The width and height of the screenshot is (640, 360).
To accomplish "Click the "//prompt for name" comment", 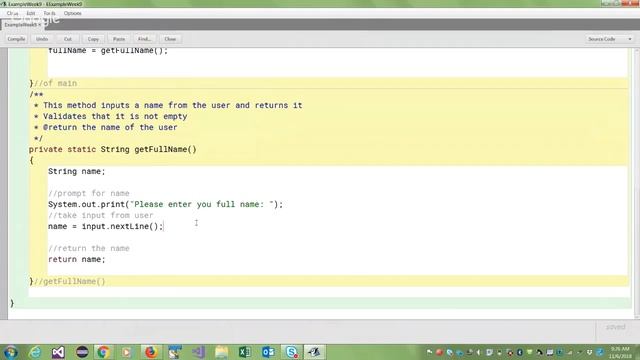I will [x=89, y=193].
